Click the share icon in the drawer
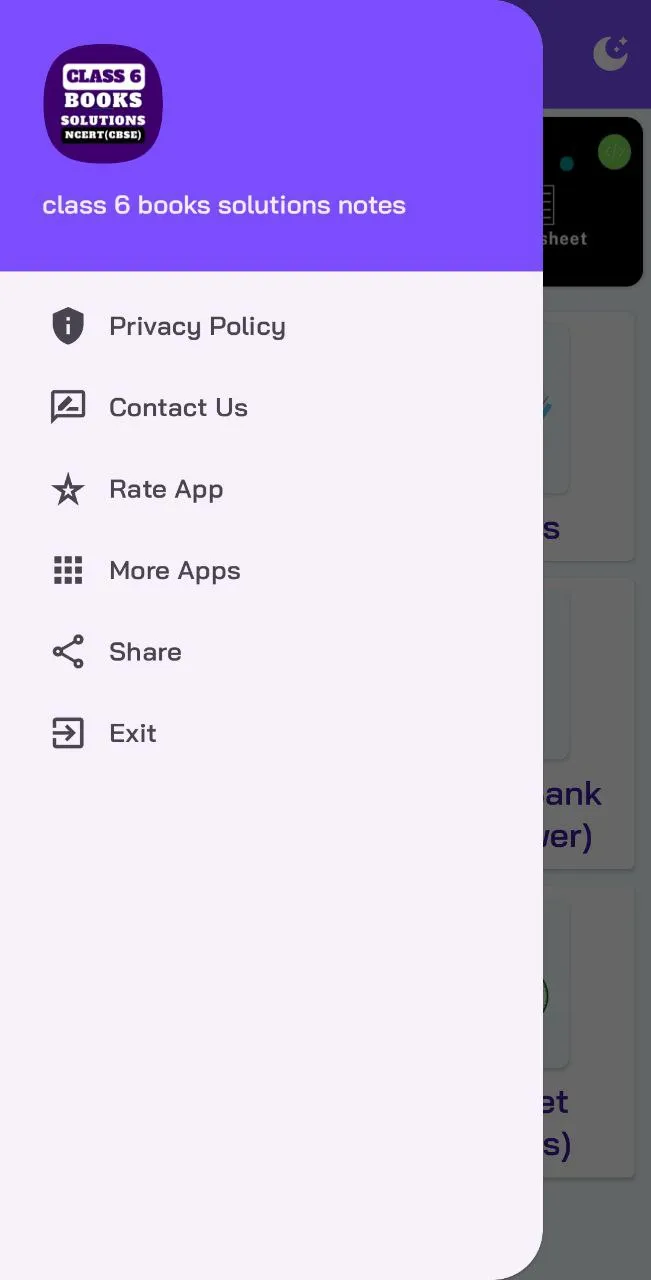This screenshot has height=1280, width=651. tap(68, 652)
